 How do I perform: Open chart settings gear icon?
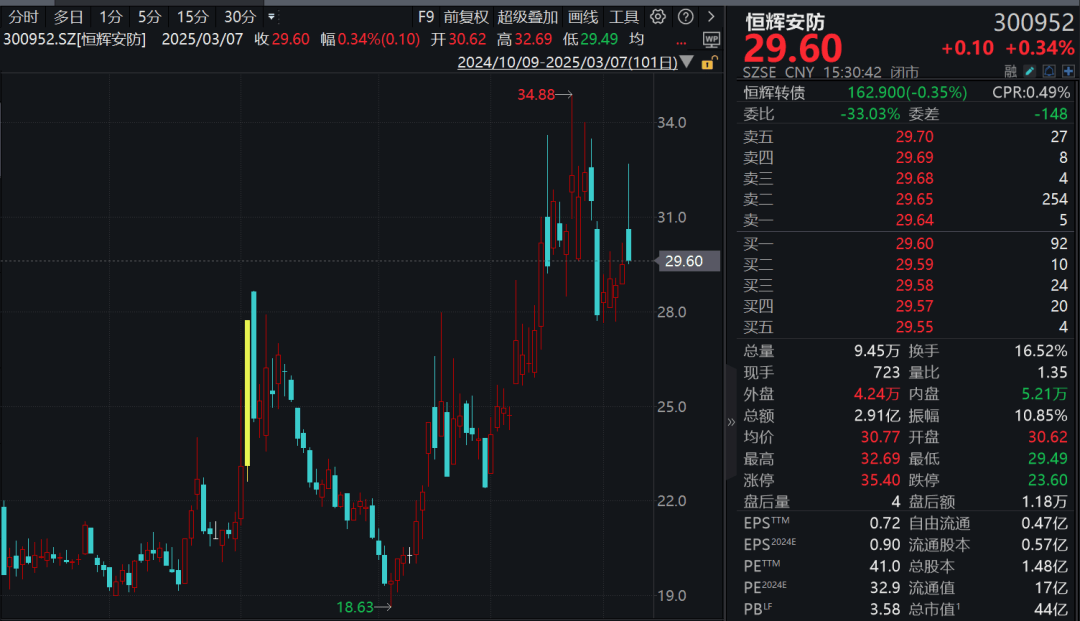click(x=658, y=17)
